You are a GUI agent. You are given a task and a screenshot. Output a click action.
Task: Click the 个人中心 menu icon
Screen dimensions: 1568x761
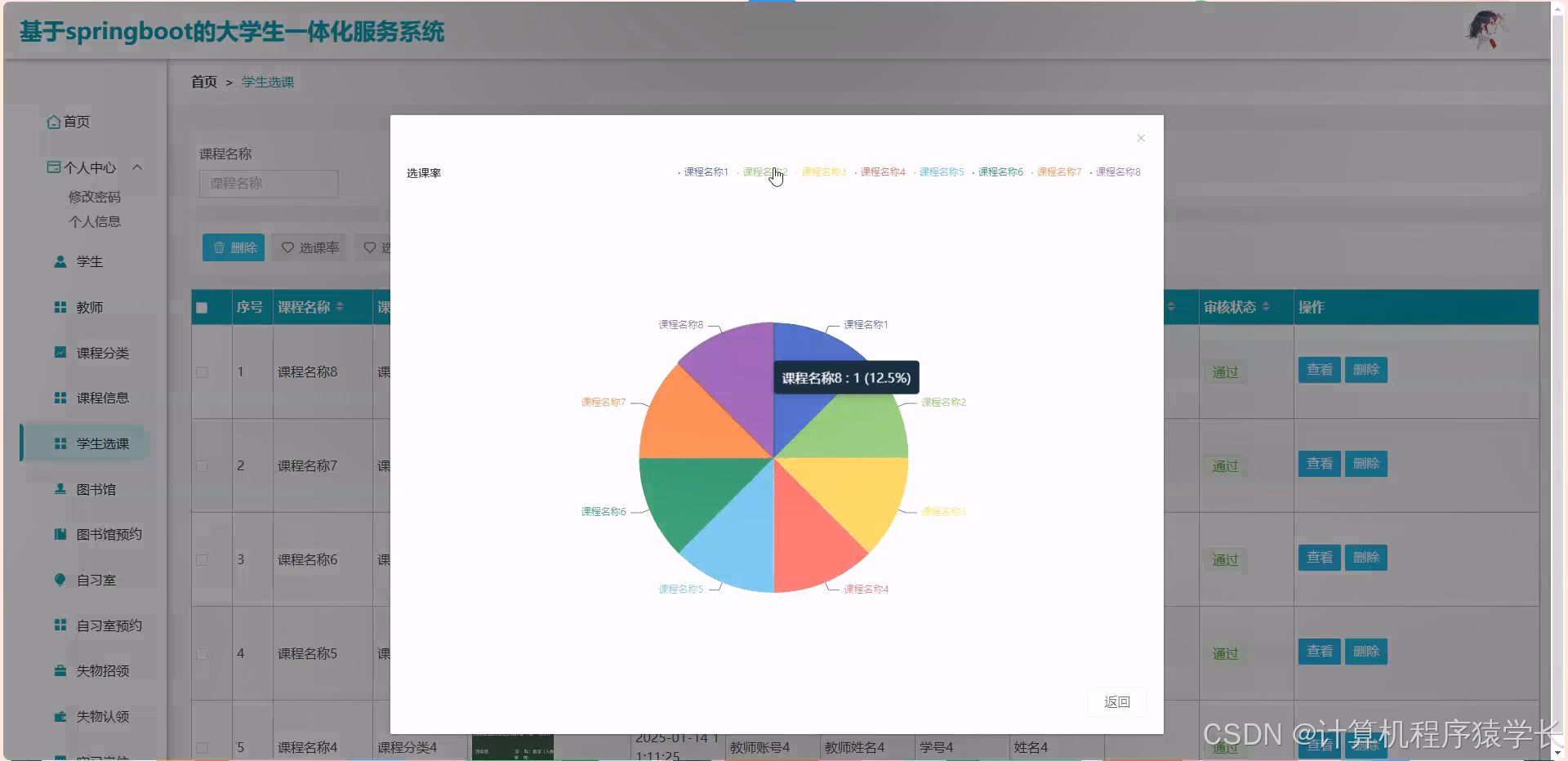[x=54, y=167]
